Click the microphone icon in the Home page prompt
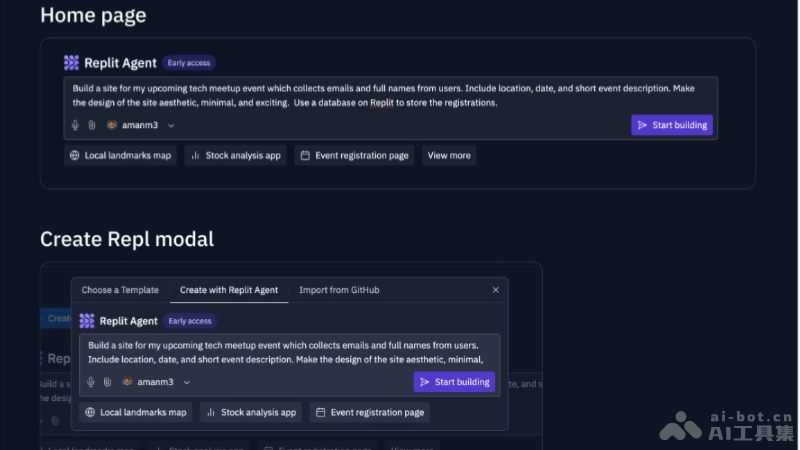This screenshot has width=800, height=450. point(75,125)
